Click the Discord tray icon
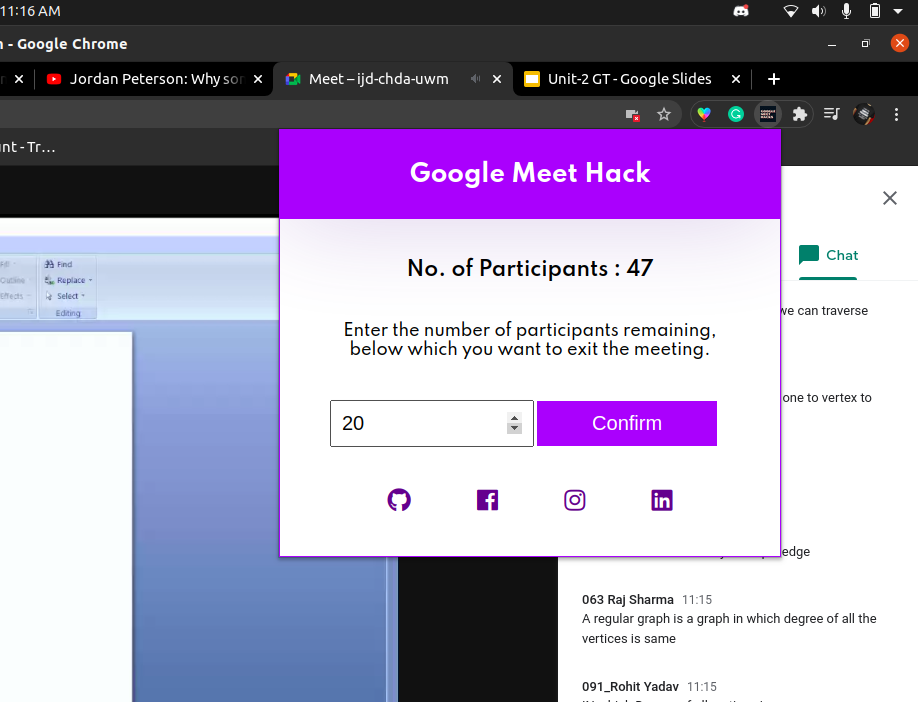The height and width of the screenshot is (702, 918). pos(741,11)
